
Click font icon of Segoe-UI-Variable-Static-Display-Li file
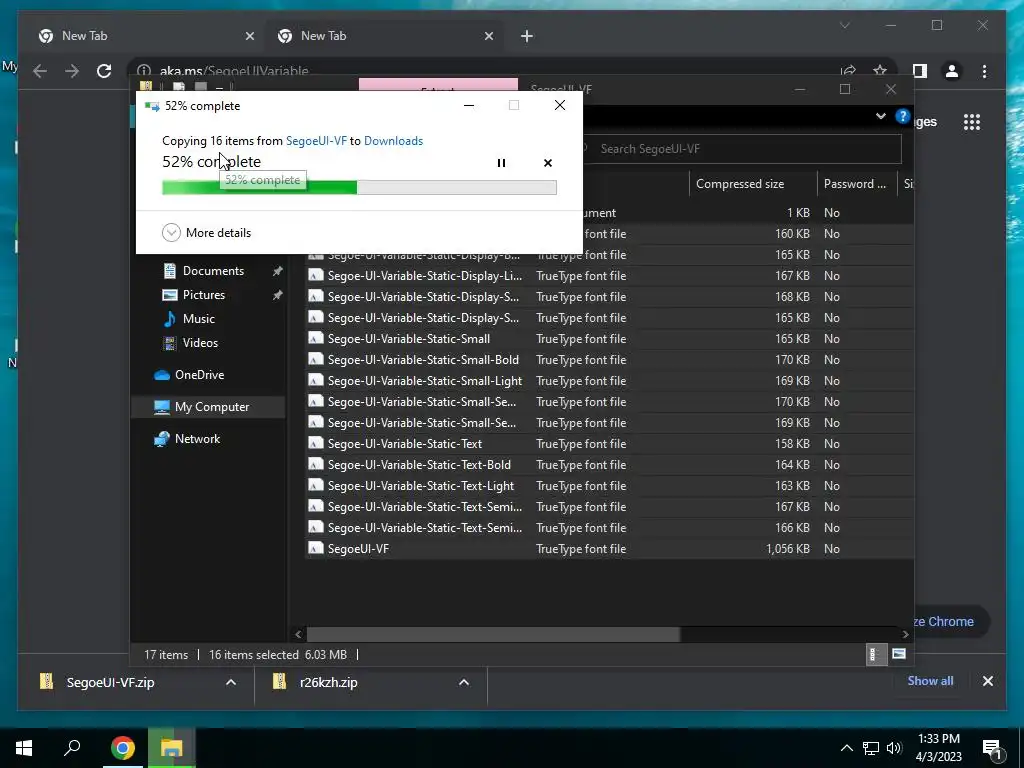315,276
